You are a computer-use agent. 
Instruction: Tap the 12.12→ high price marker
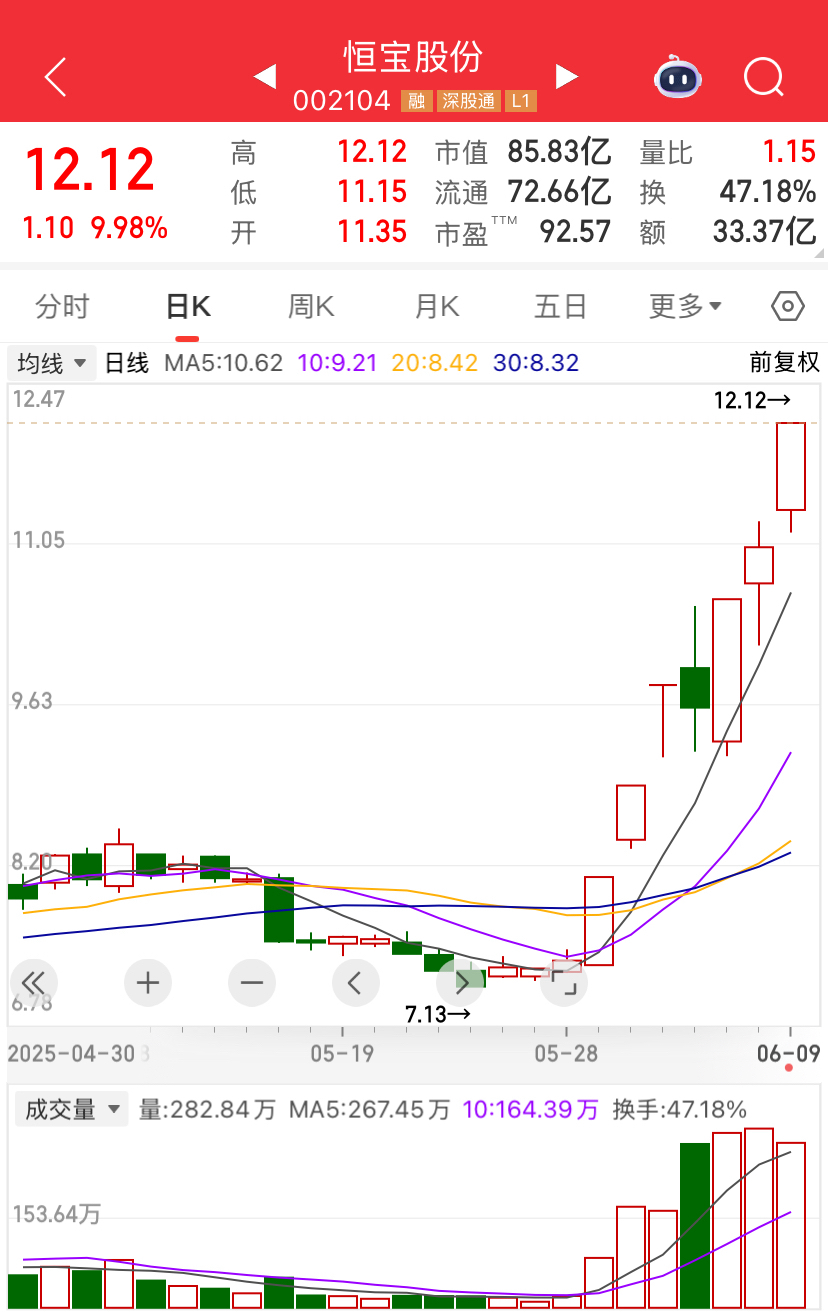click(752, 401)
